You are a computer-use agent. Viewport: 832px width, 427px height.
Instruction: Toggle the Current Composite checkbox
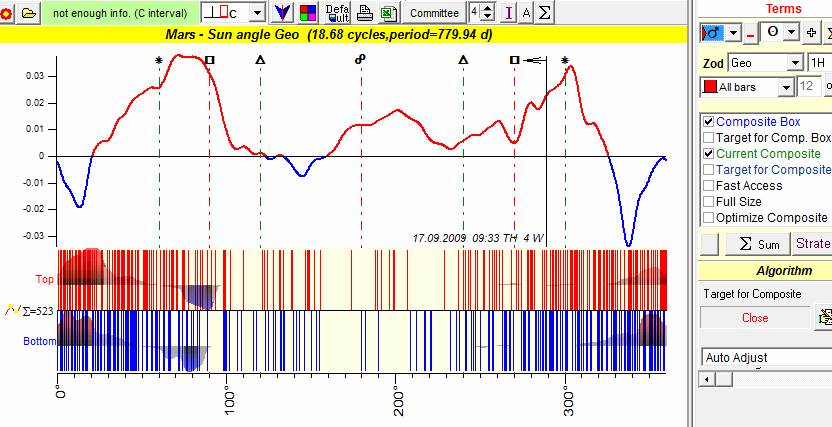tap(708, 154)
